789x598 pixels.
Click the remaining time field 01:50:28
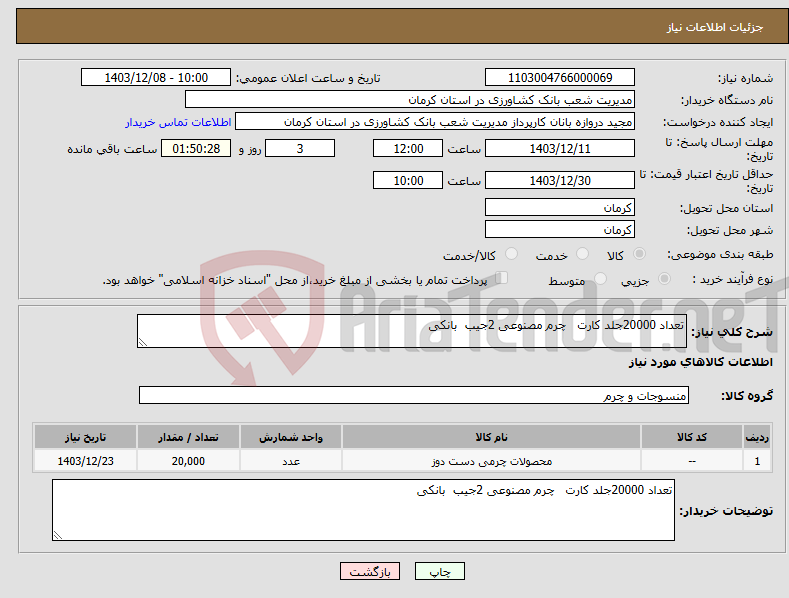[x=196, y=148]
